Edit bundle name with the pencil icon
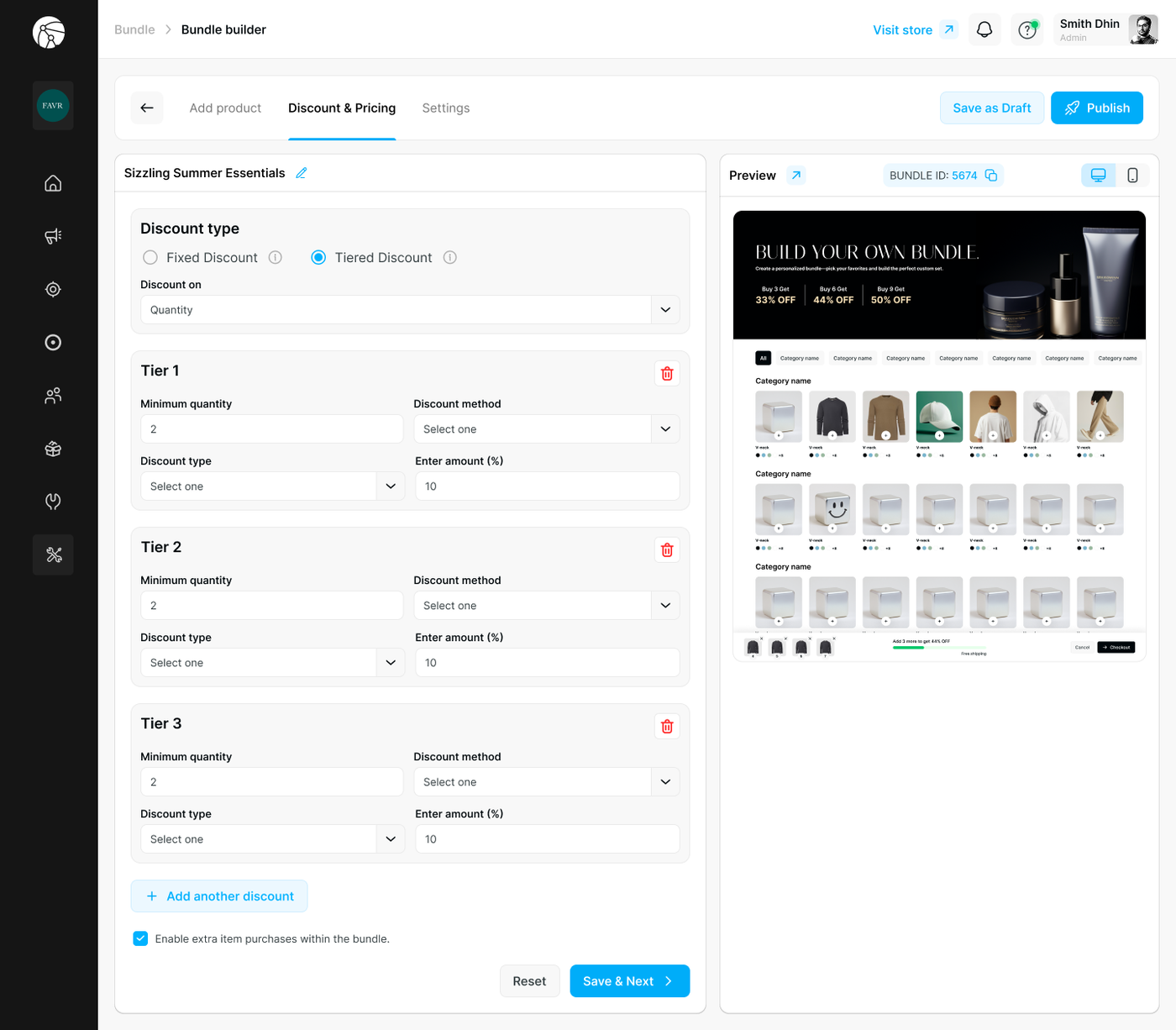The image size is (1176, 1030). (302, 173)
